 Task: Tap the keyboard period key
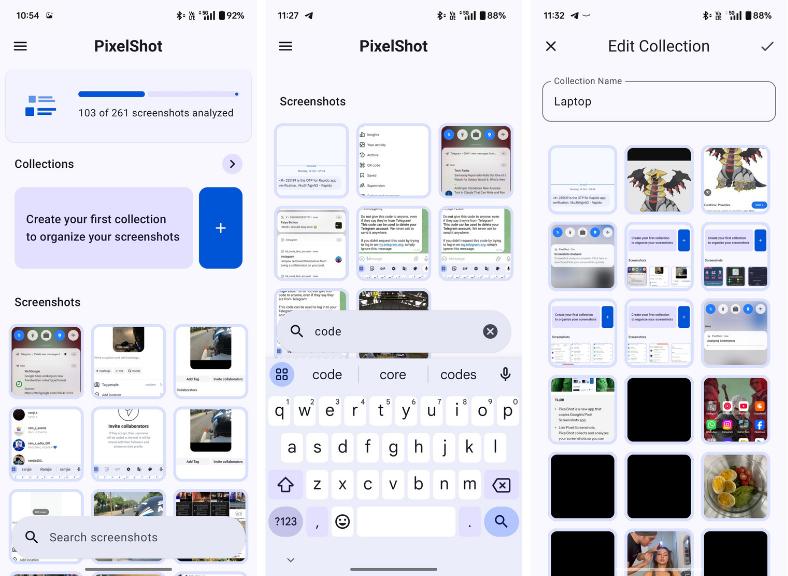[x=469, y=521]
